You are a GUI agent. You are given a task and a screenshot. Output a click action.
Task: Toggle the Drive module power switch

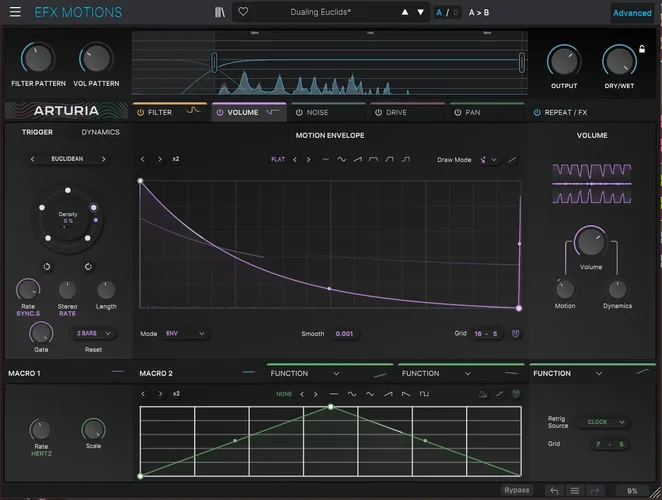point(377,113)
